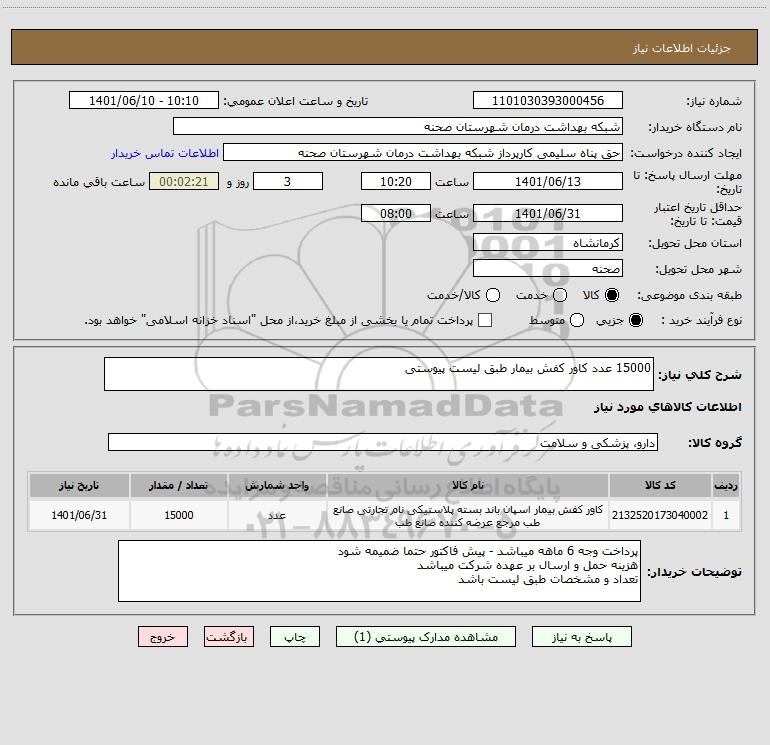
Task: Click the announcement date field 1401/06/10 - 10:10
Action: (144, 101)
